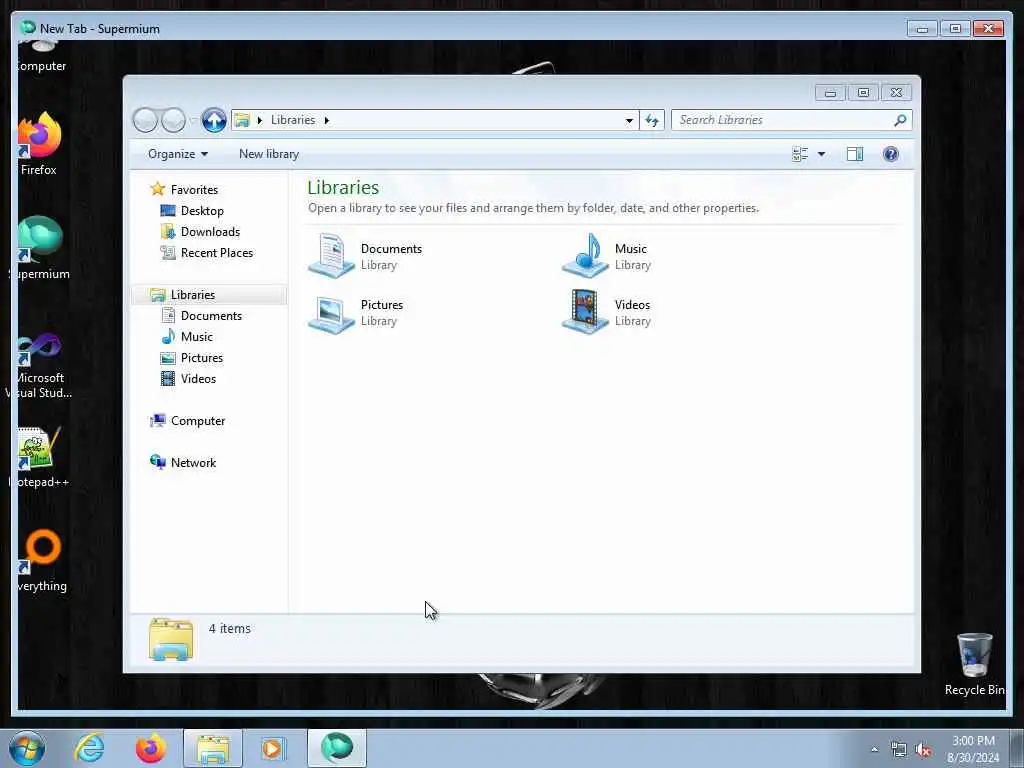This screenshot has height=768, width=1024.
Task: Click the taskbar clock
Action: pyautogui.click(x=973, y=749)
